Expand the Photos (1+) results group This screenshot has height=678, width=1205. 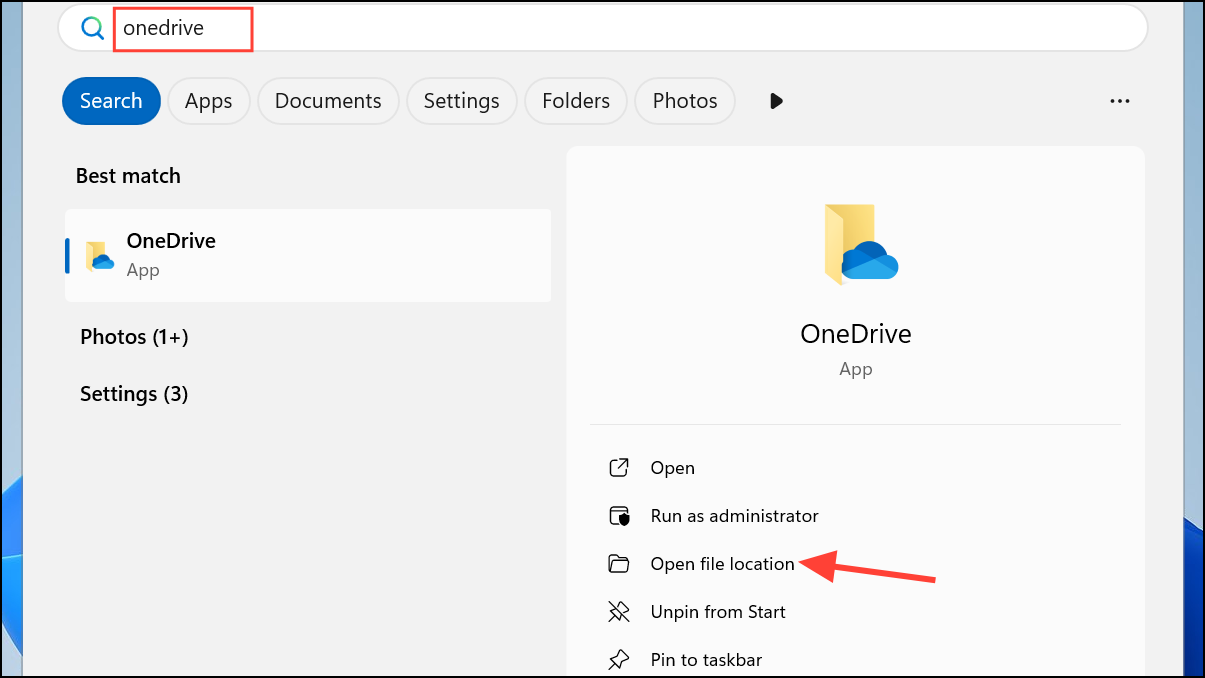pos(134,336)
